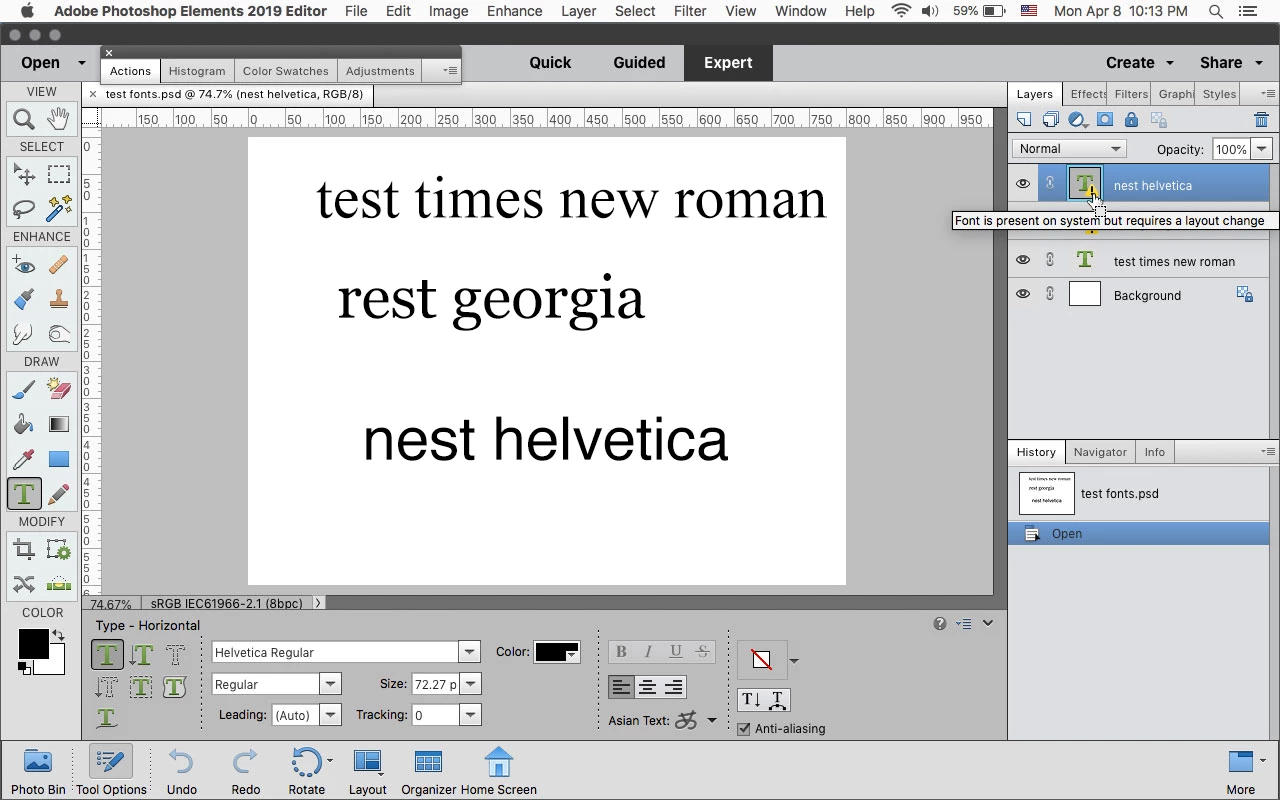Viewport: 1280px width, 800px height.
Task: Open the Enhance menu
Action: (514, 11)
